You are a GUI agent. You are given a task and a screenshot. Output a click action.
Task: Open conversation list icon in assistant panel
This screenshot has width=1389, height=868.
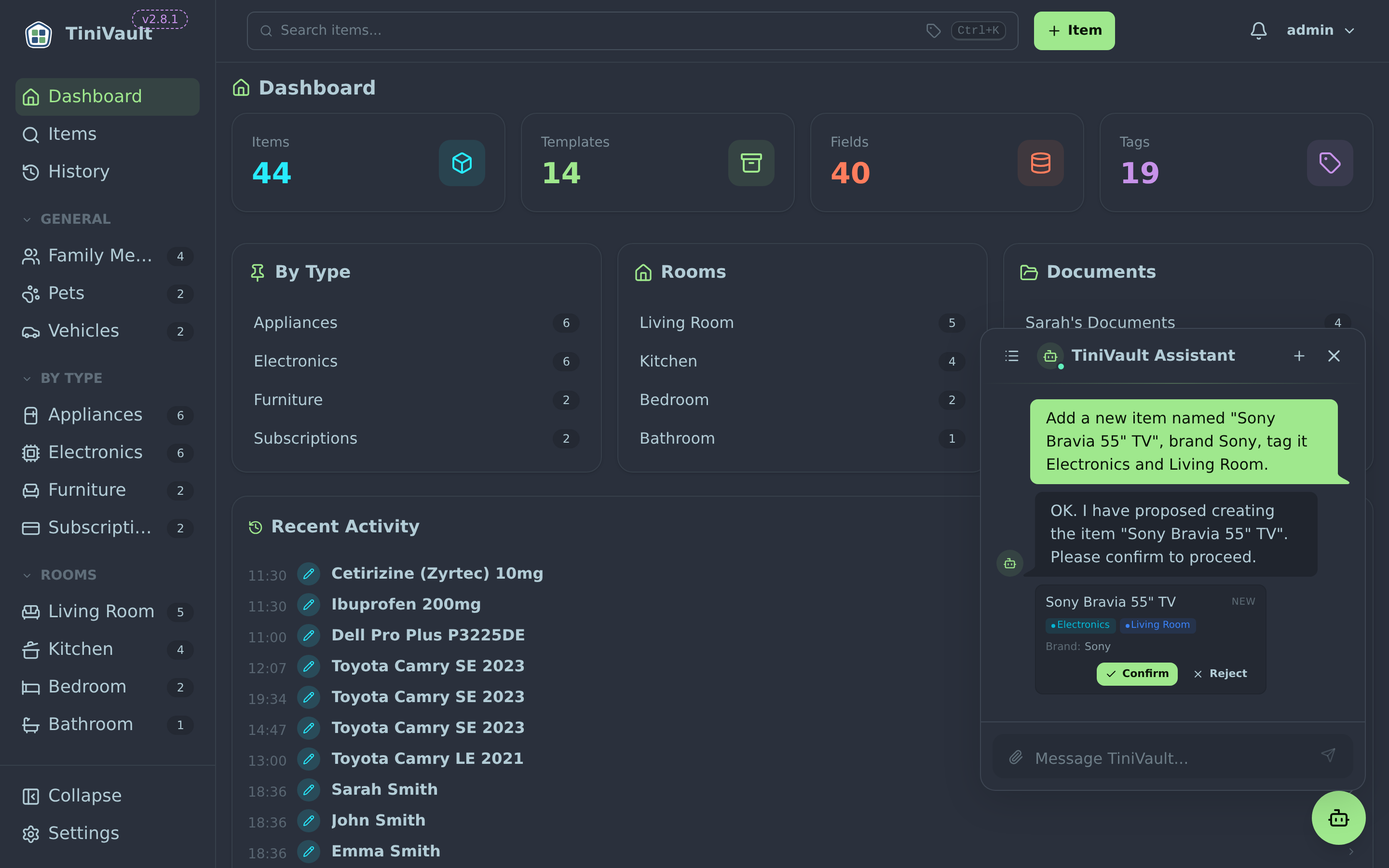point(1012,356)
